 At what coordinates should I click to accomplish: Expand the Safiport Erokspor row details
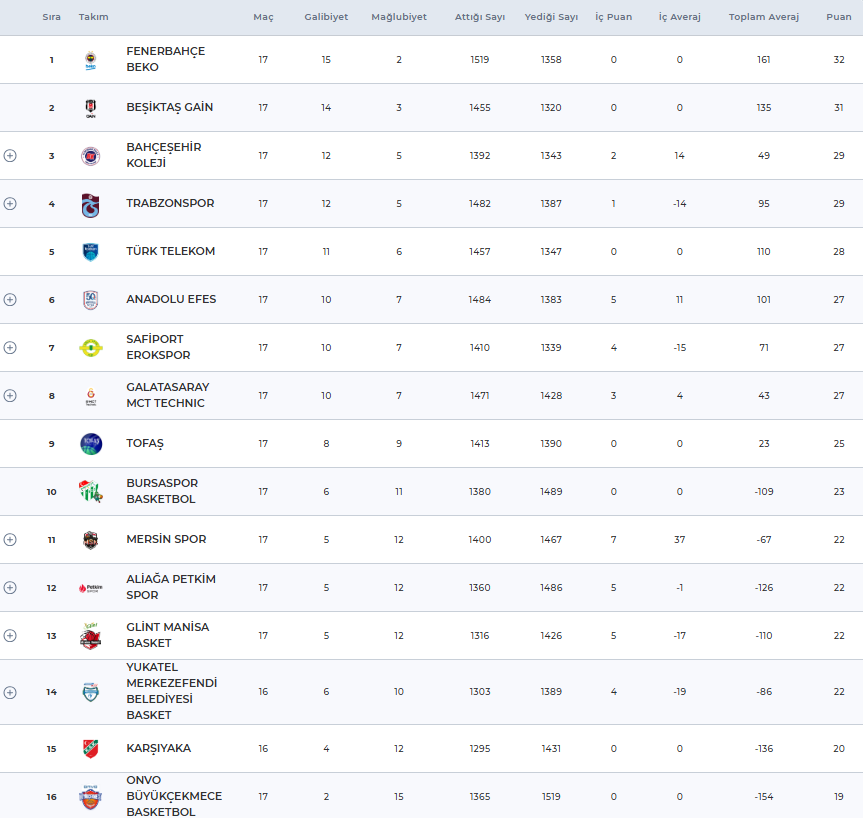(10, 348)
